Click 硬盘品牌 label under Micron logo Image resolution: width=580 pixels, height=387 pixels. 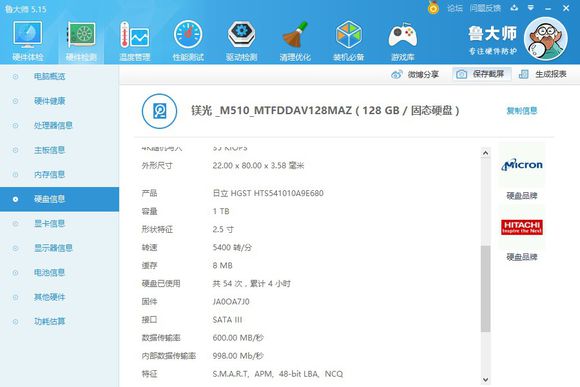(x=522, y=196)
